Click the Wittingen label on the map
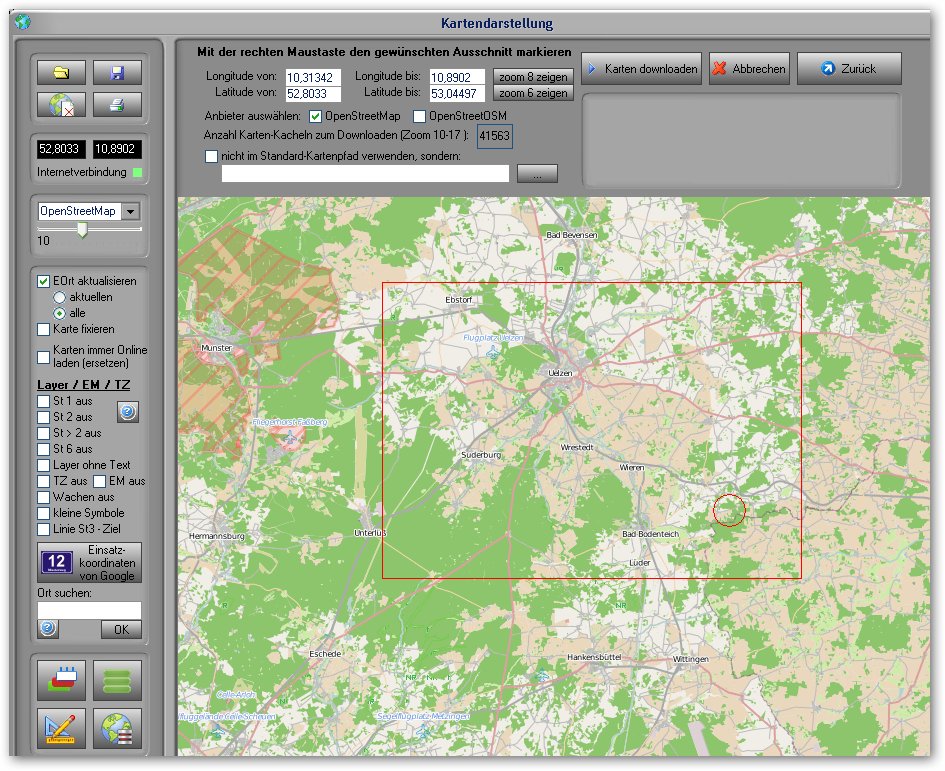 tap(691, 659)
